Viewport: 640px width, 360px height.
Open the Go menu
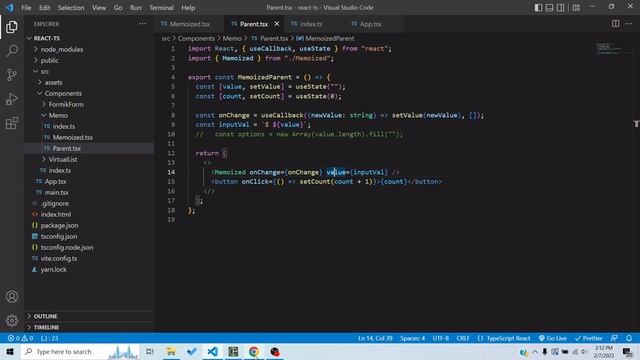point(118,8)
